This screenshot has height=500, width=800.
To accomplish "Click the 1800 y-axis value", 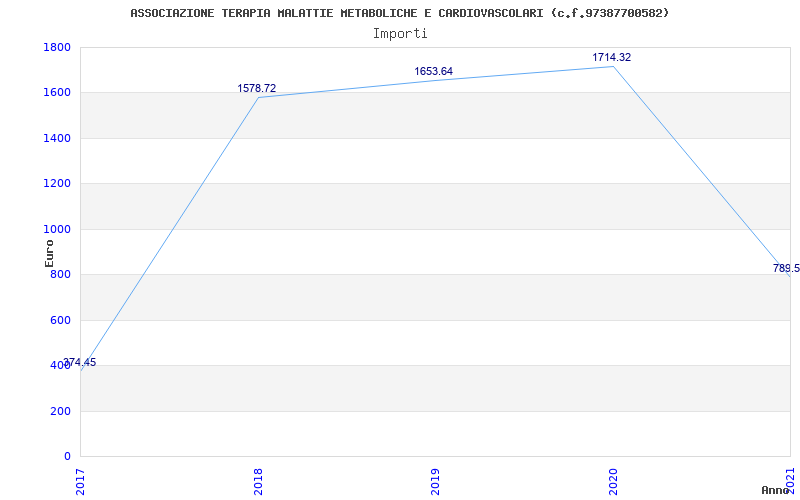I will 57,47.
